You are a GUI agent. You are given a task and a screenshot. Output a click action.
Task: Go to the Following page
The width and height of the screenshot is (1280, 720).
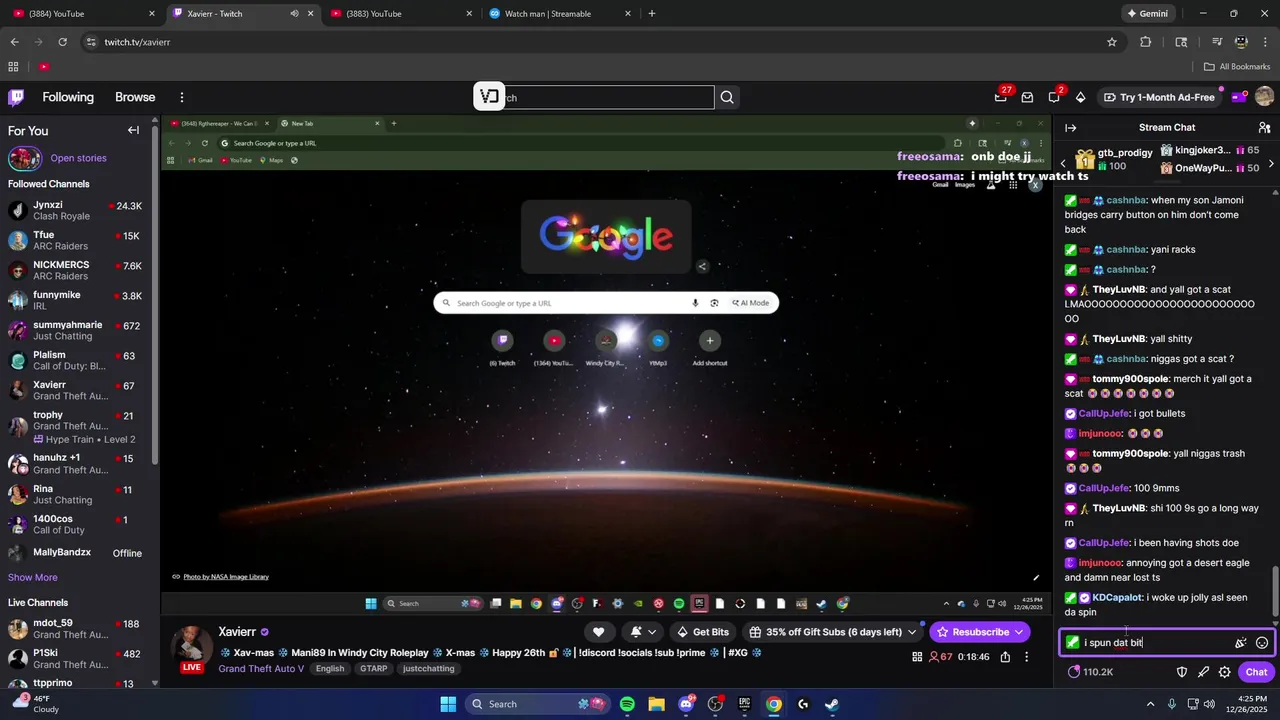pos(68,97)
